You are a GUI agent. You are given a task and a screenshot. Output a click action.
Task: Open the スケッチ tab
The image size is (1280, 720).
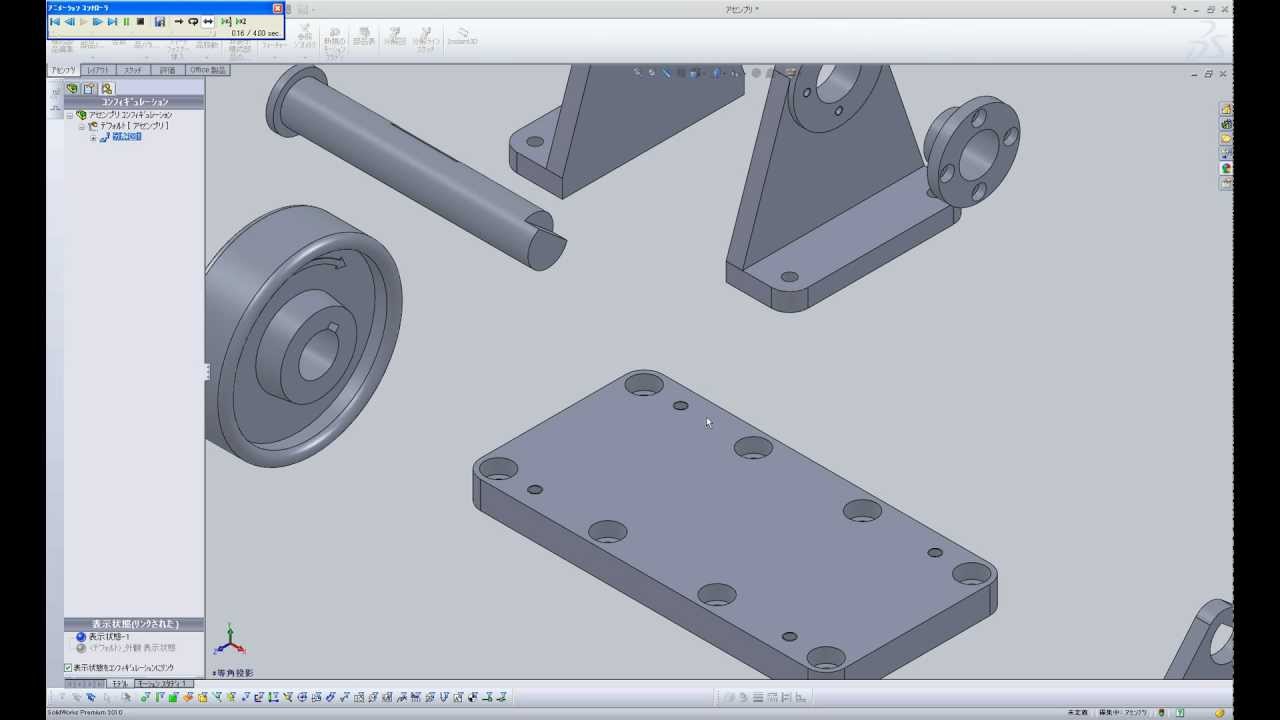click(133, 70)
